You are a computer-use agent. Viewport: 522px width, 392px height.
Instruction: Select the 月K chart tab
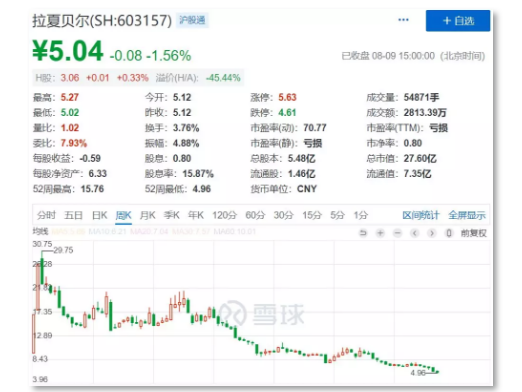coord(147,215)
